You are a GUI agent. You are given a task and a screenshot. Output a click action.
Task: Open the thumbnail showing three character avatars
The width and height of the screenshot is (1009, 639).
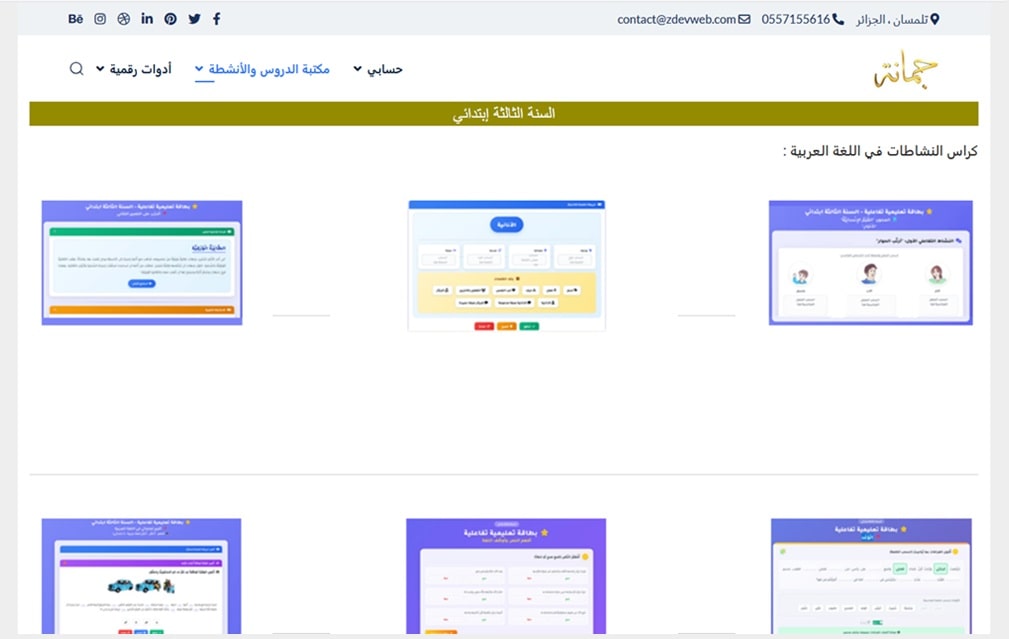870,262
